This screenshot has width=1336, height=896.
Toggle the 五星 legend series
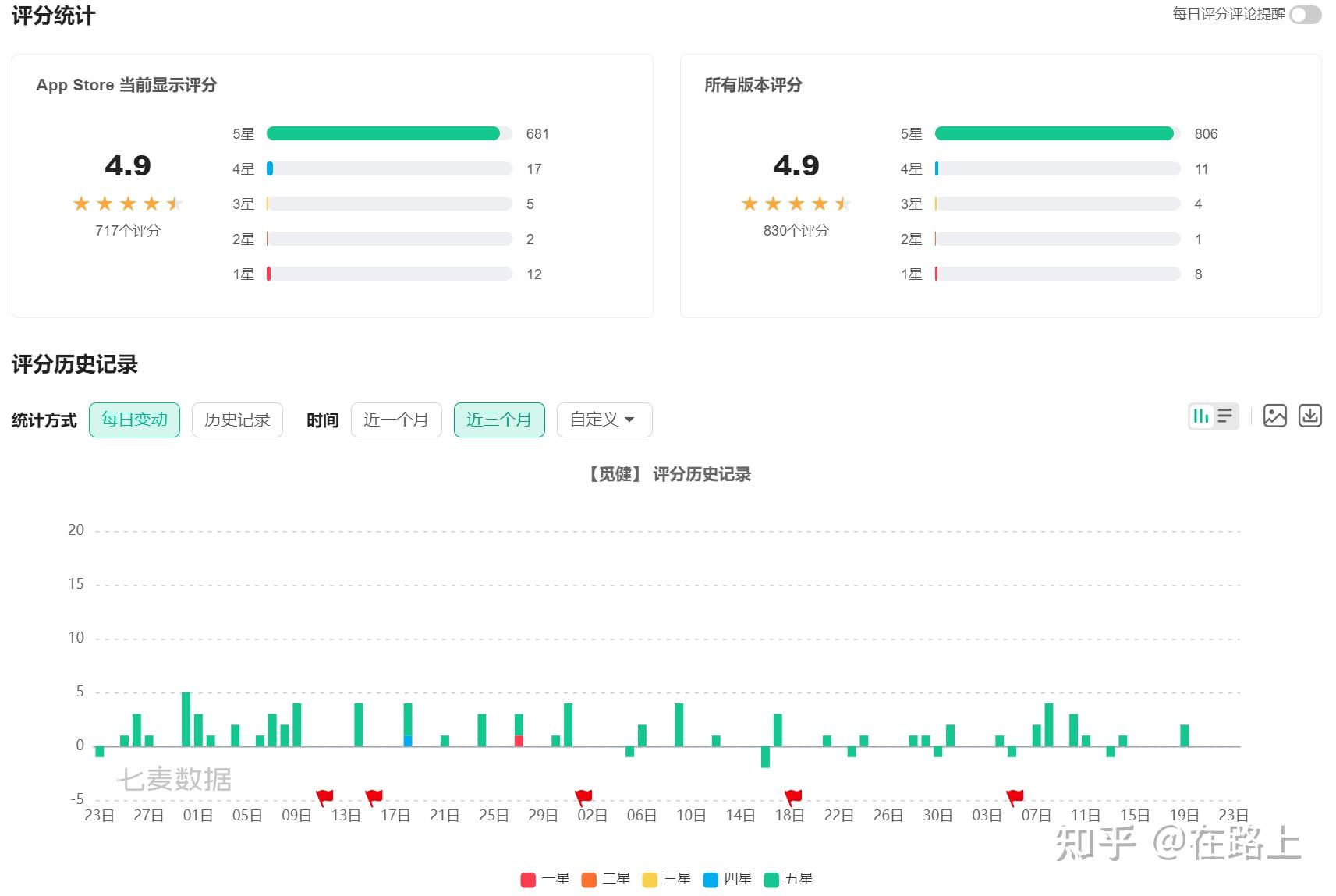click(x=788, y=880)
